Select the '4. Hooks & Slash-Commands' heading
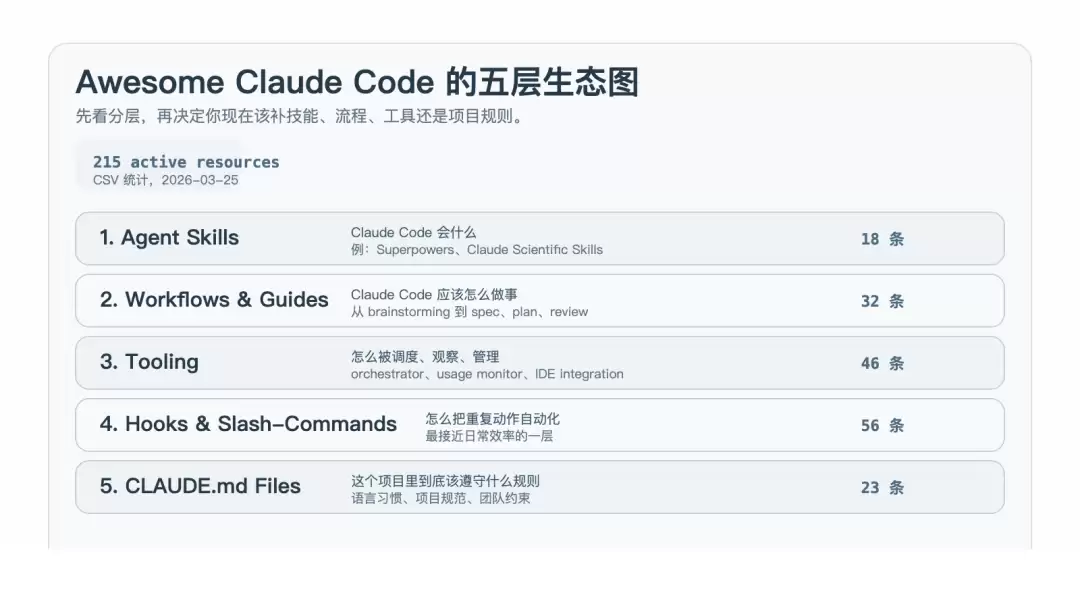 click(x=248, y=423)
